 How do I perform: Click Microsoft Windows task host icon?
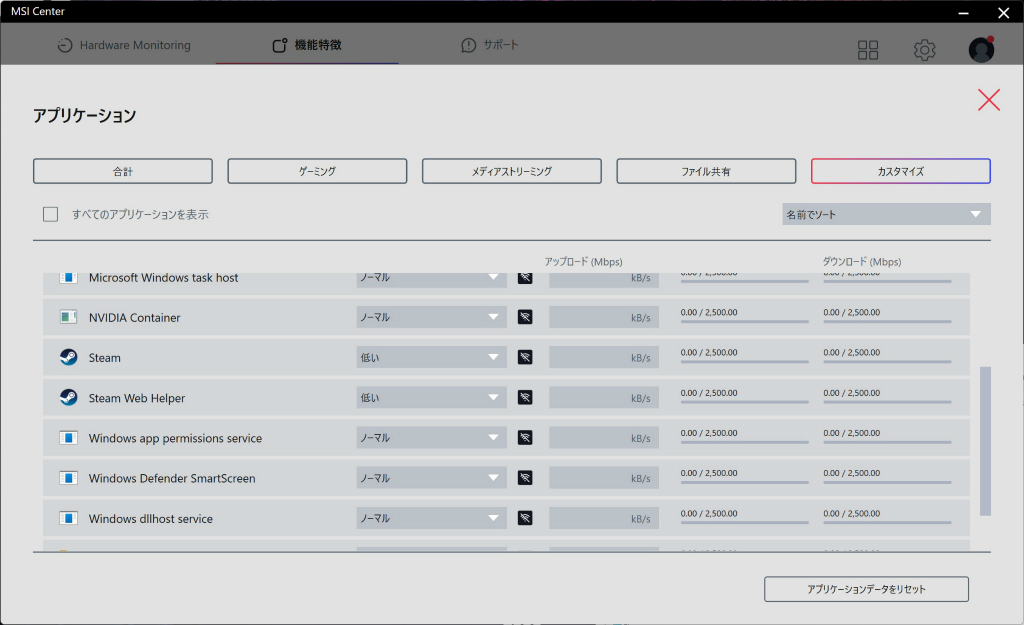point(69,278)
